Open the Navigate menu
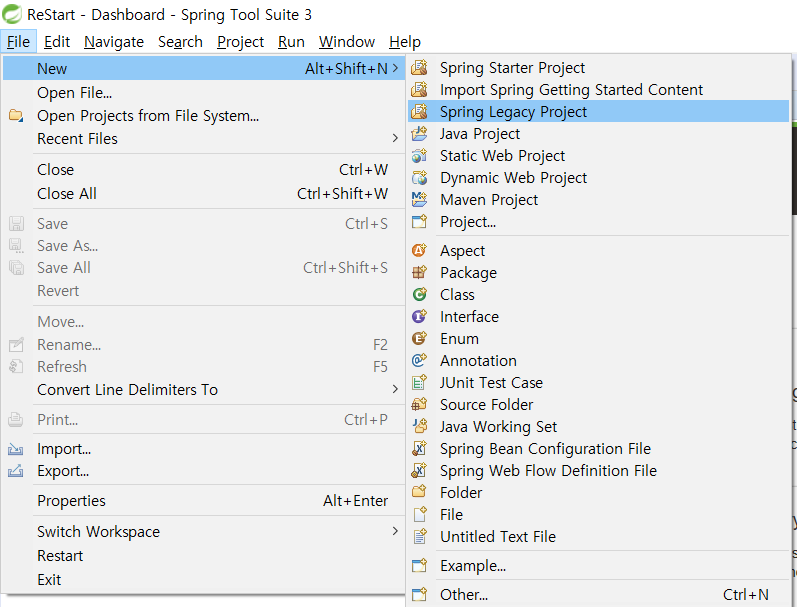The width and height of the screenshot is (797, 607). (114, 42)
